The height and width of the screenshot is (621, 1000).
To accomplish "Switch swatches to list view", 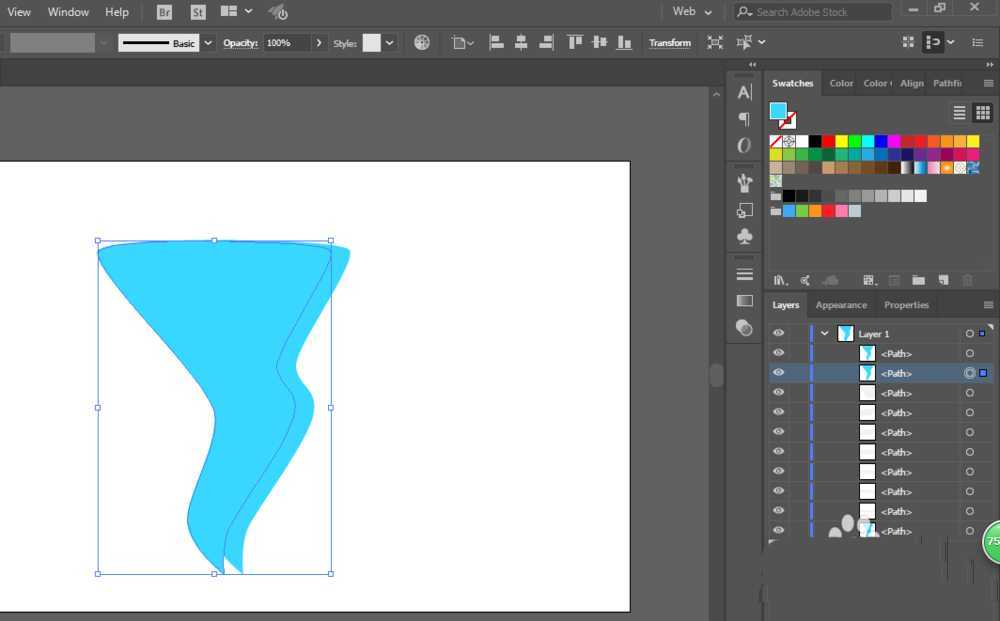I will [959, 113].
